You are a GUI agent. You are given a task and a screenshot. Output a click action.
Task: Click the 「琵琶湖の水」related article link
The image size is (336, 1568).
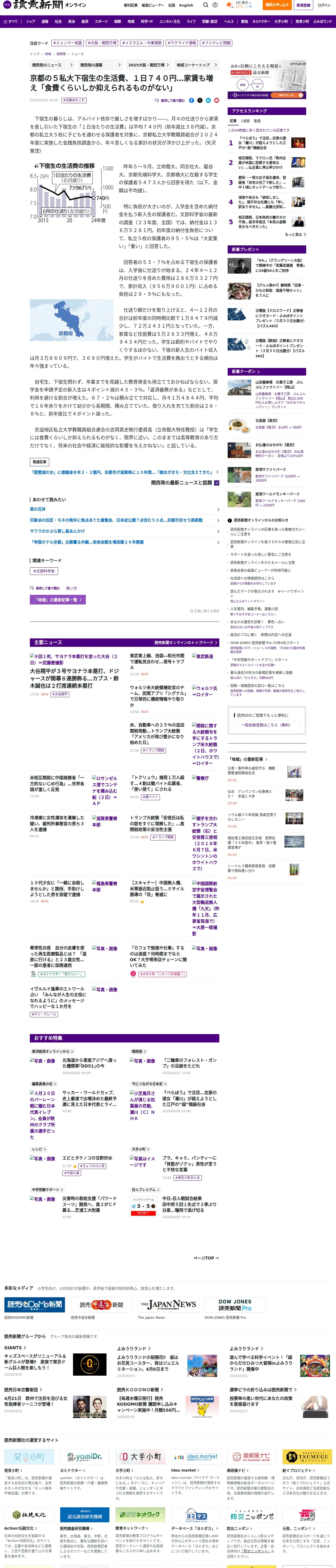(122, 472)
